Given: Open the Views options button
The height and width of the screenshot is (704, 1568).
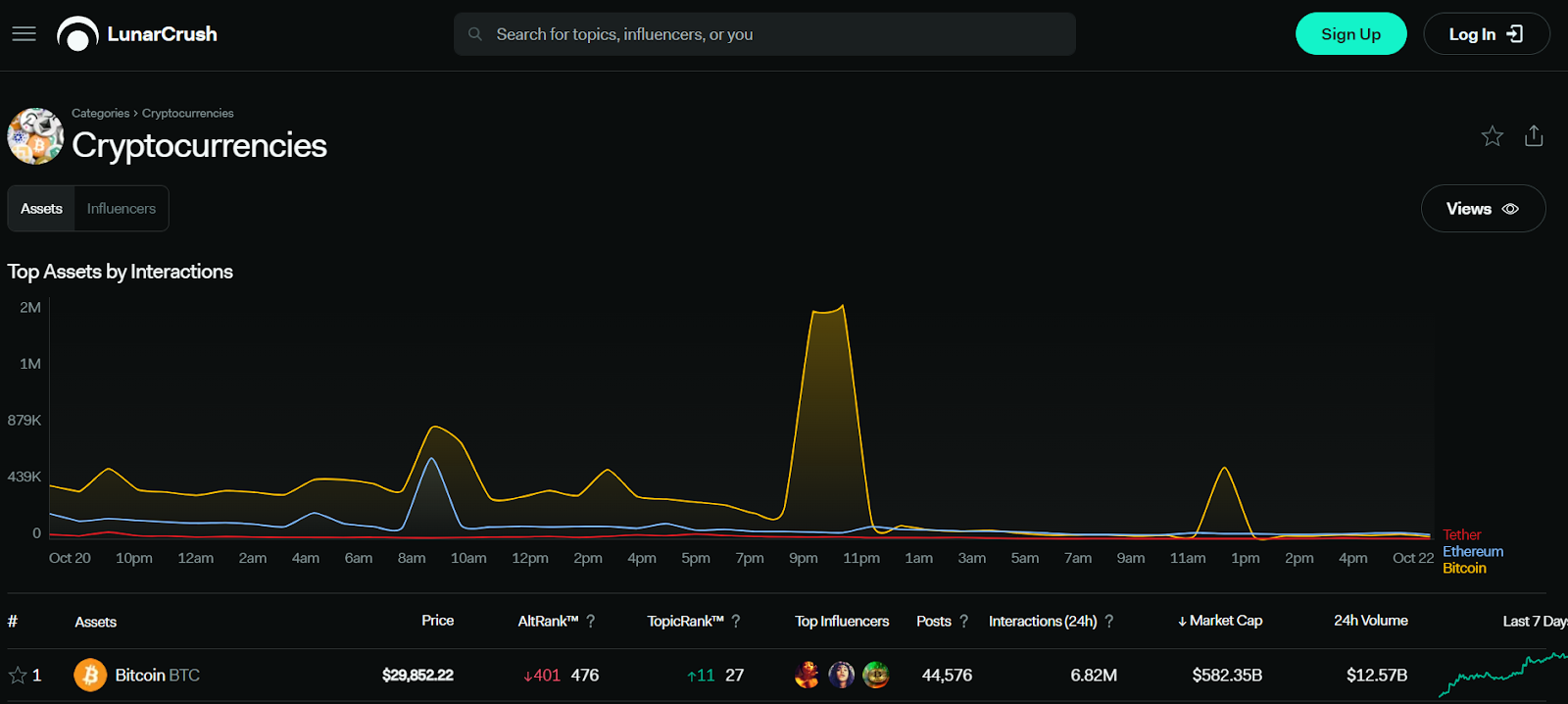Looking at the screenshot, I should pos(1483,209).
